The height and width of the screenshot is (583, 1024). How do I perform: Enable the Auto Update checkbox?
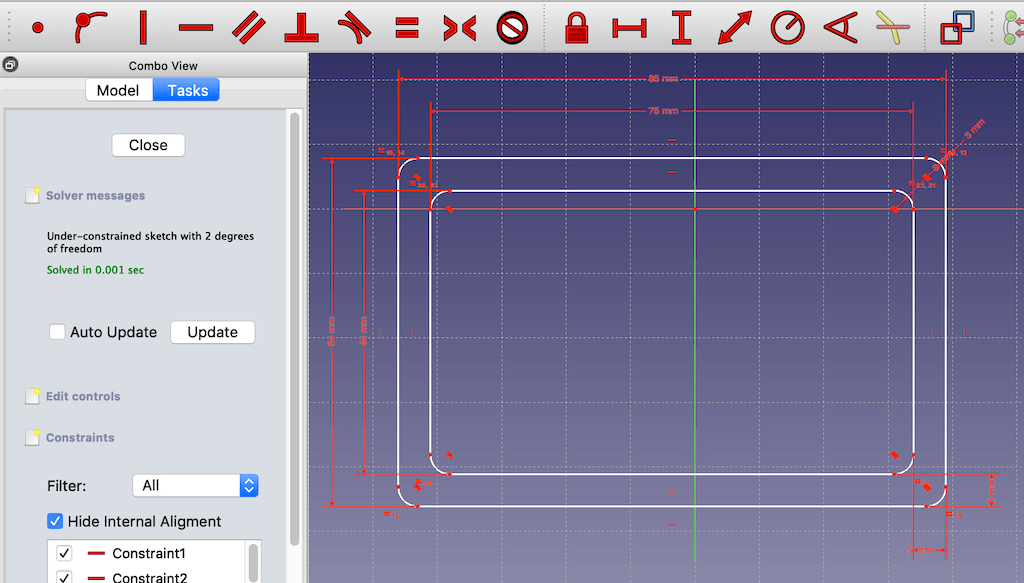click(57, 332)
